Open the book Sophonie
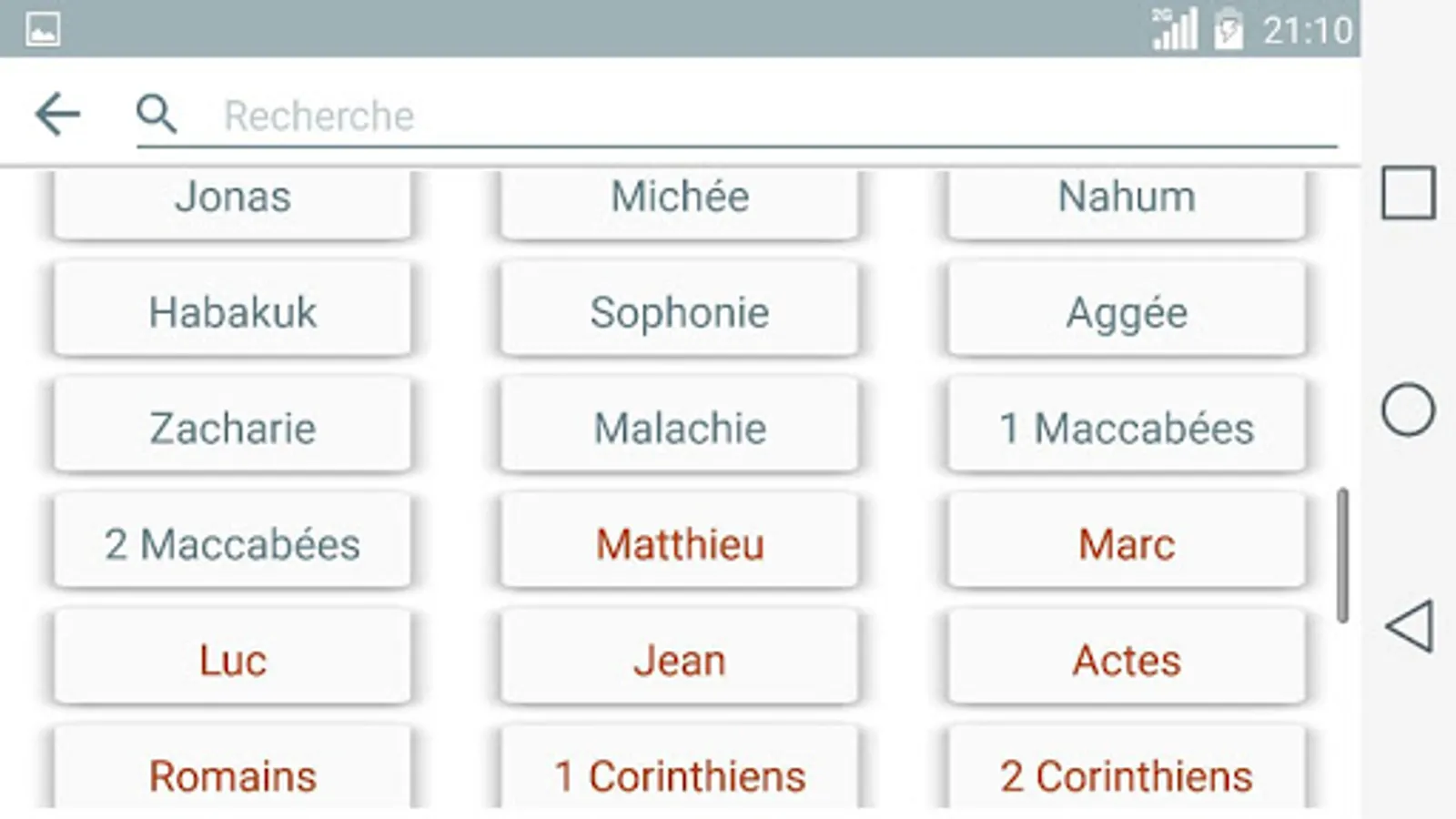This screenshot has width=1456, height=819. [679, 312]
